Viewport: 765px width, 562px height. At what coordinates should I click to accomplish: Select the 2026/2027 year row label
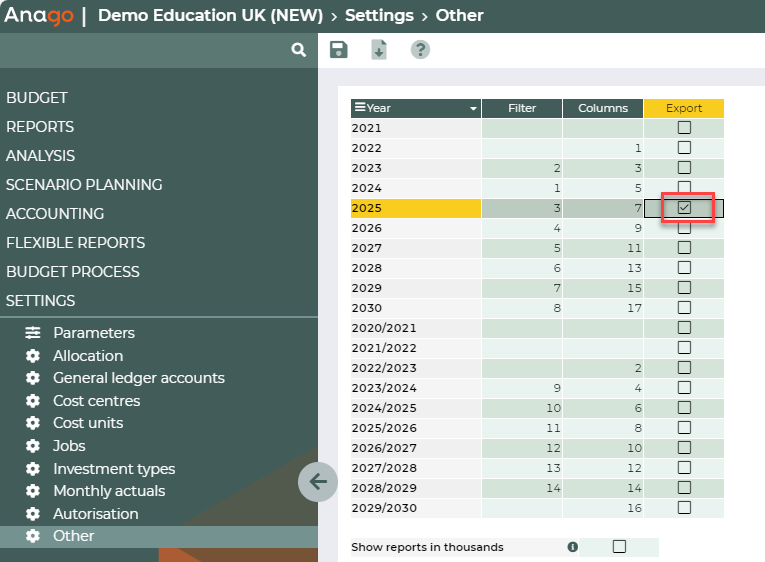coord(416,448)
